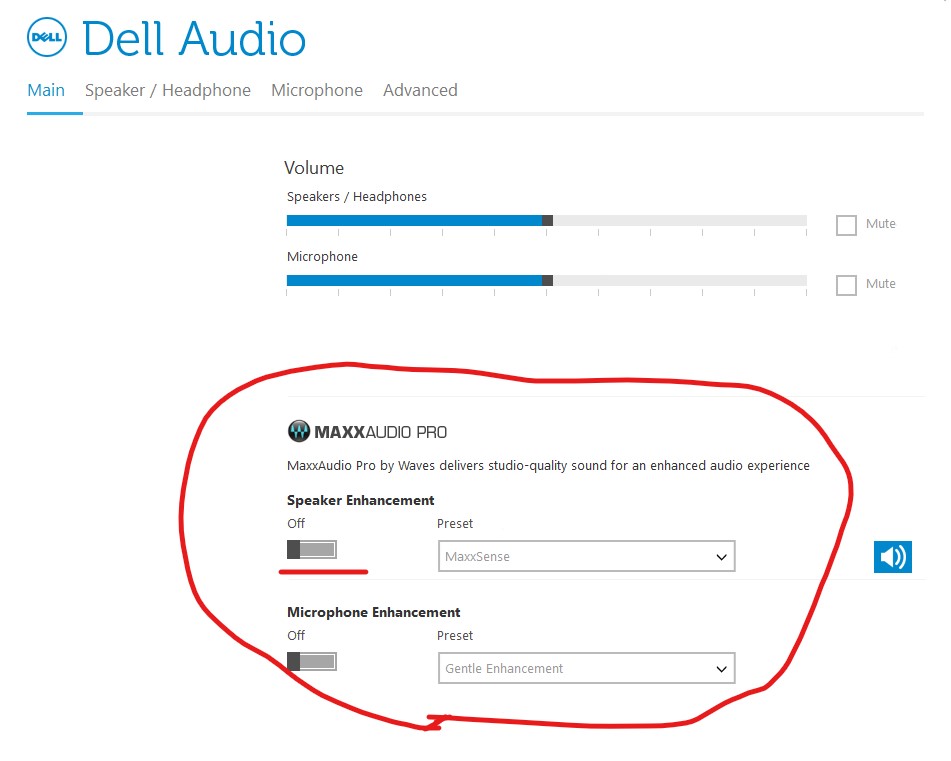951x761 pixels.
Task: Click the MaxxAudio Pro logo icon
Action: click(x=298, y=431)
